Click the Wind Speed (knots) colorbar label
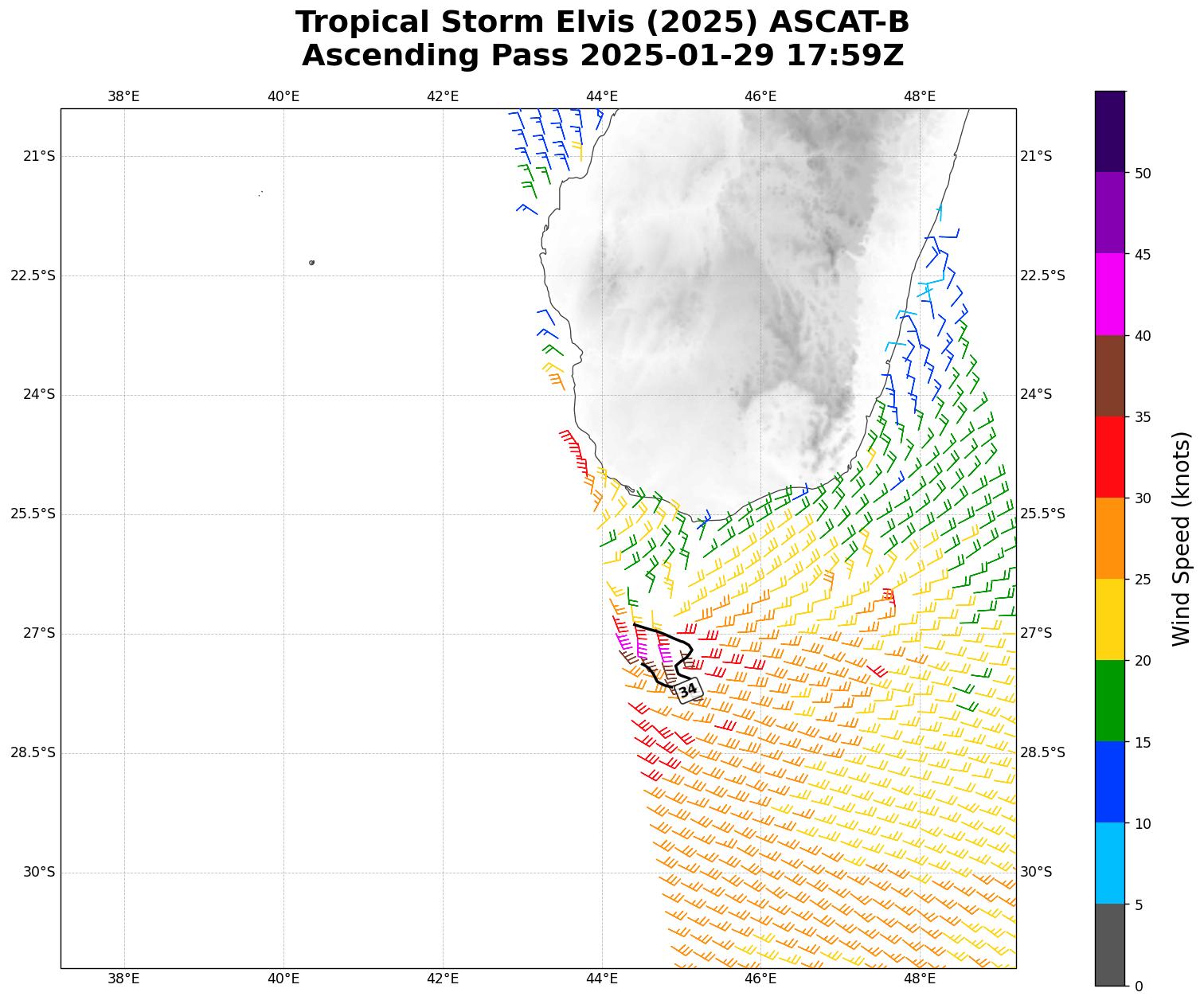Image resolution: width=1204 pixels, height=1004 pixels. tap(1182, 538)
